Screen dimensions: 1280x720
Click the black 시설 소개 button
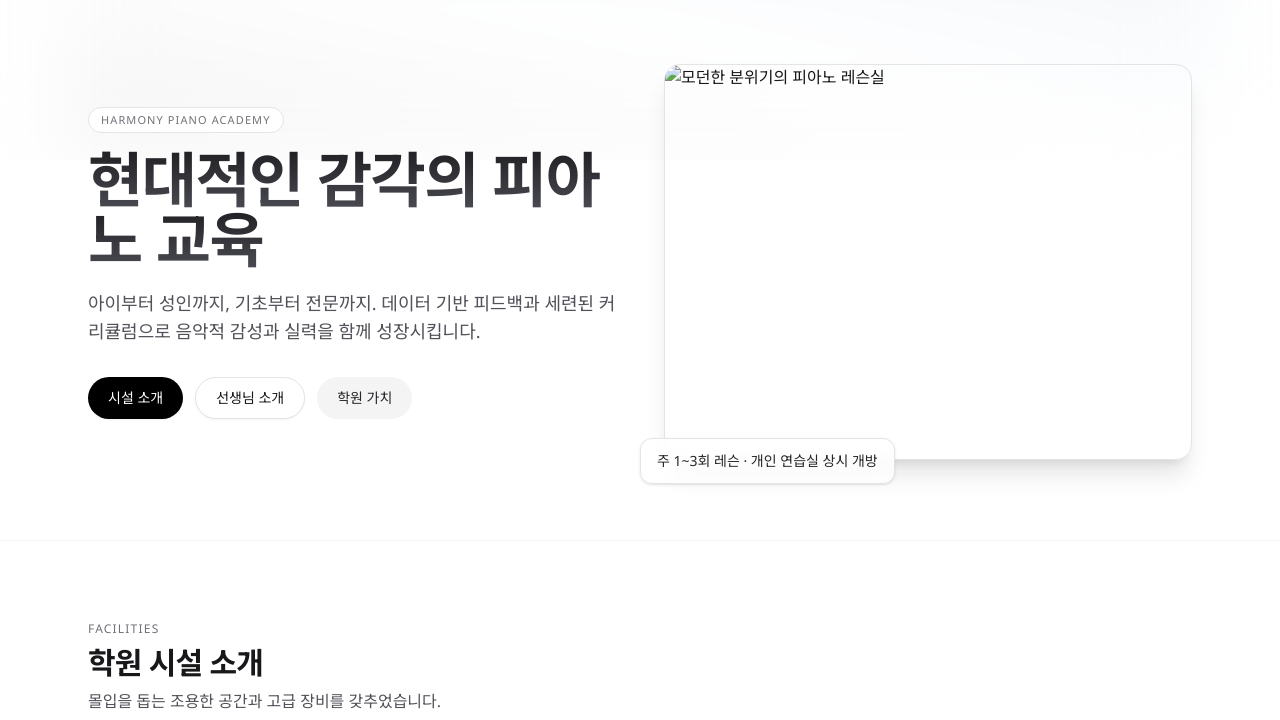point(135,398)
